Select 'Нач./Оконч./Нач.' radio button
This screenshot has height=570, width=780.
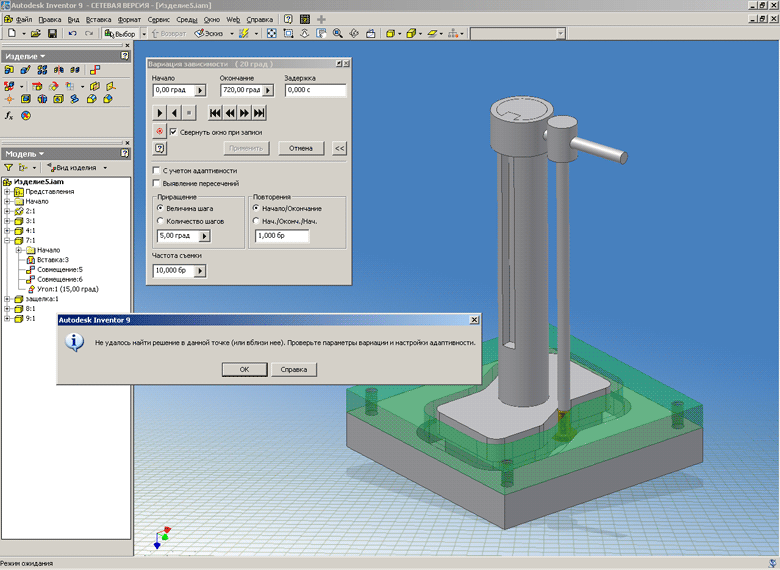(256, 221)
